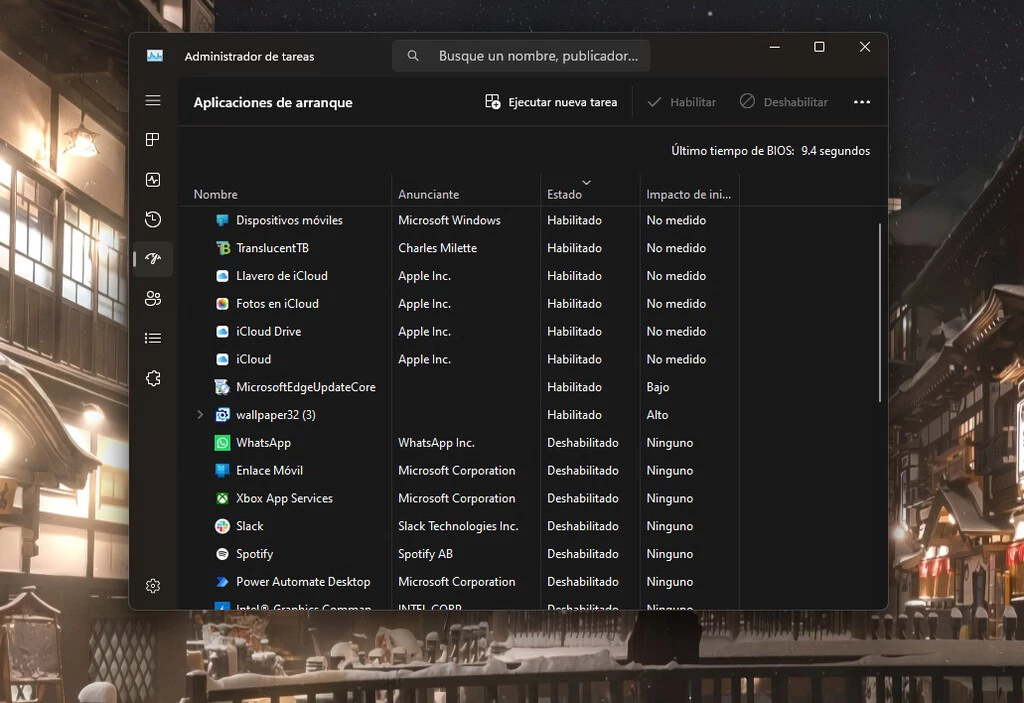
Task: Select the Power Automate Desktop name
Action: pyautogui.click(x=304, y=581)
